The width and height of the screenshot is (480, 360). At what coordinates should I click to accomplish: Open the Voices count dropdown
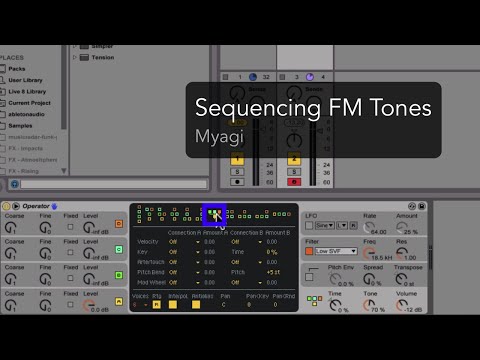[x=140, y=305]
